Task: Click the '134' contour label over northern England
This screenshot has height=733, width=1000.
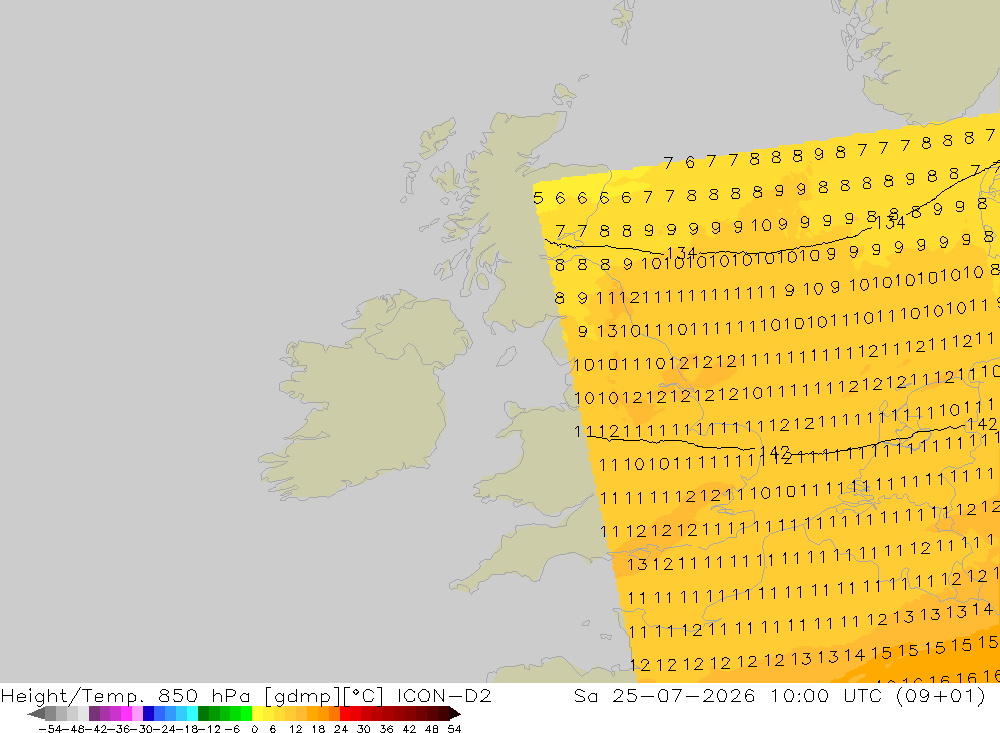Action: 681,253
